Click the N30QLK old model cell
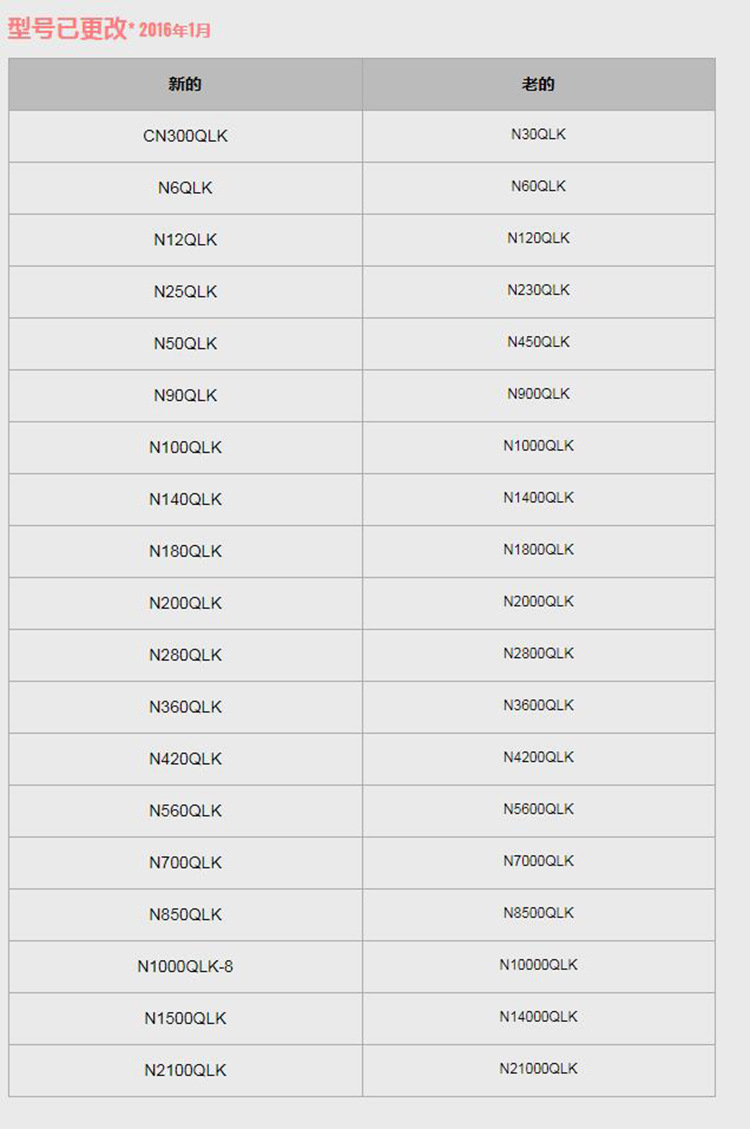 click(x=538, y=134)
